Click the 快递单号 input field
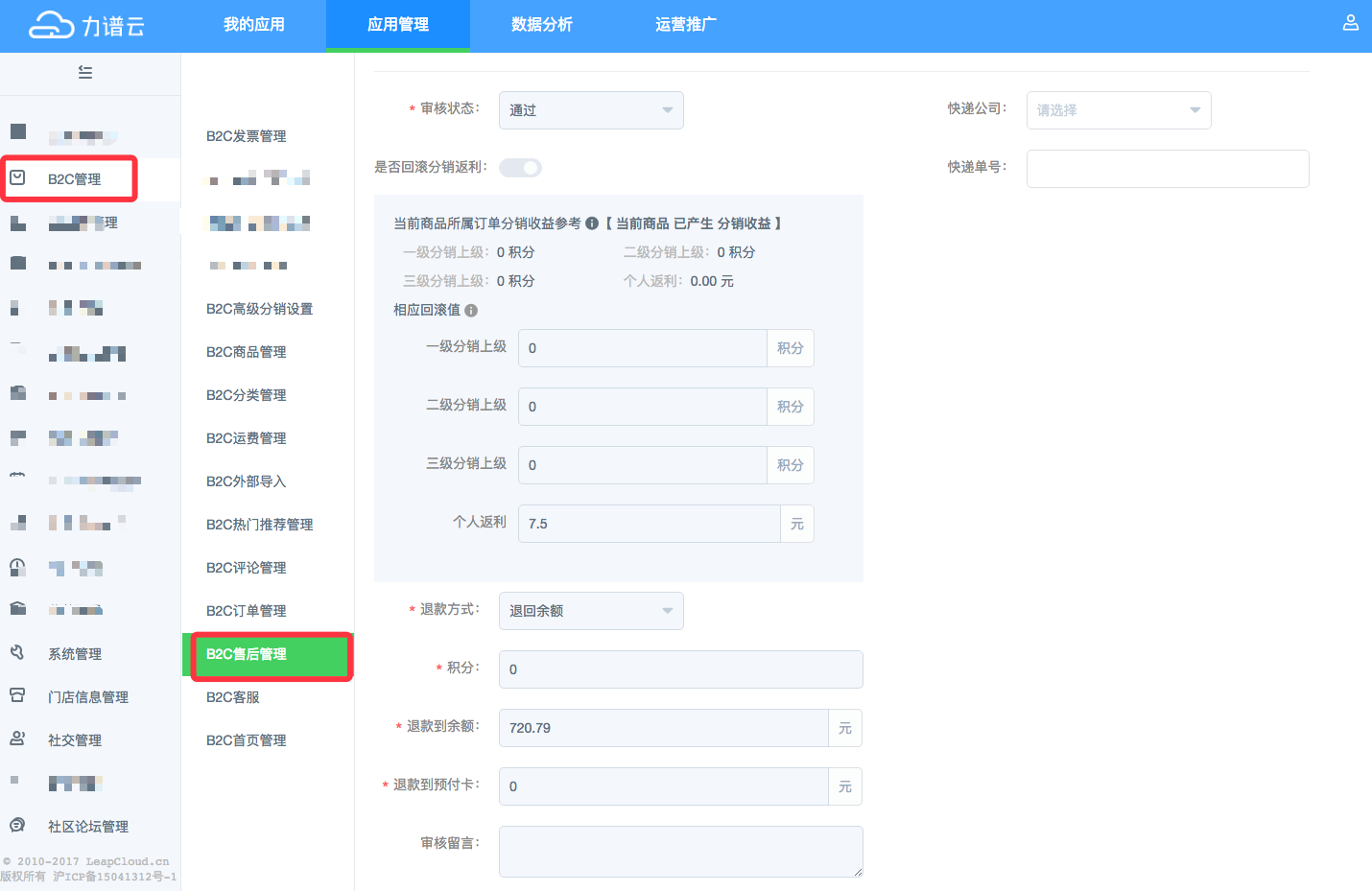This screenshot has width=1372, height=891. [x=1168, y=169]
